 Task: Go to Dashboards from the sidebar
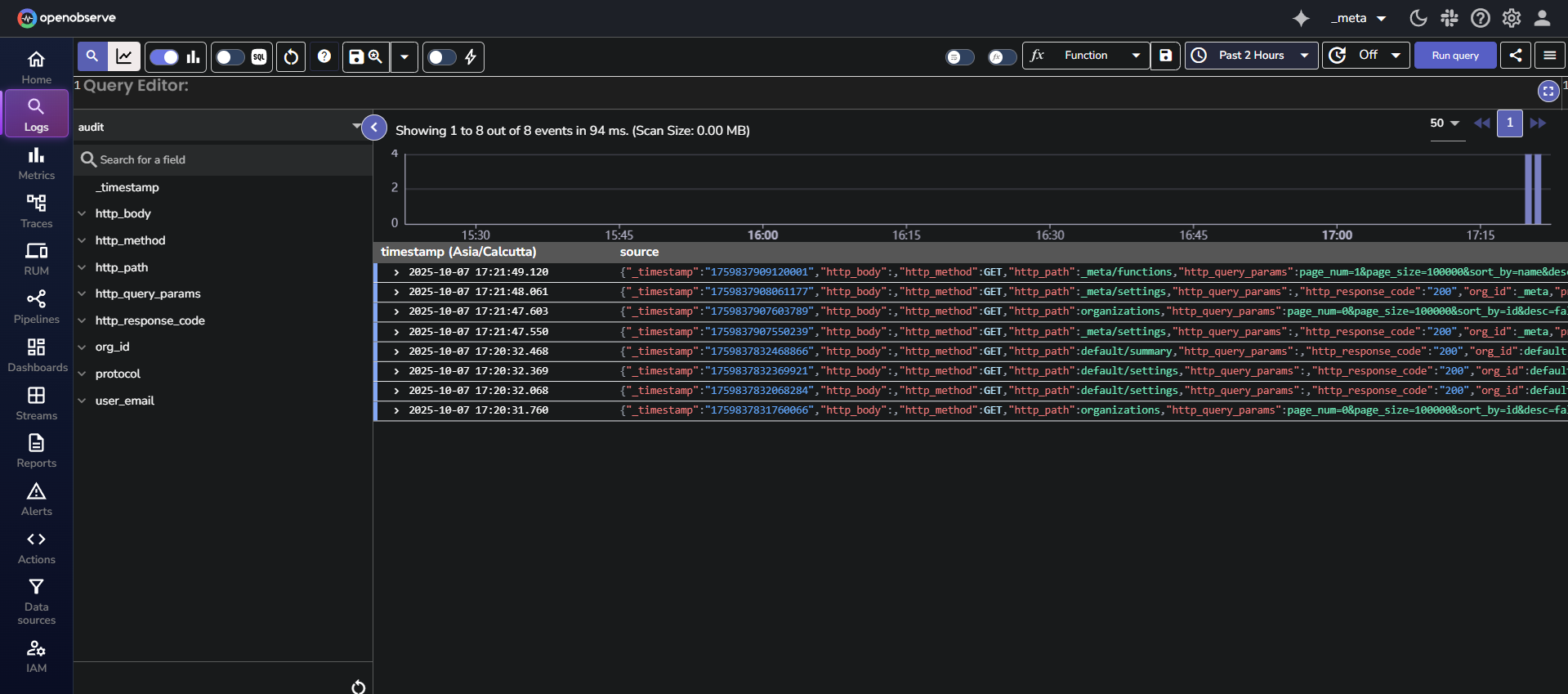36,356
